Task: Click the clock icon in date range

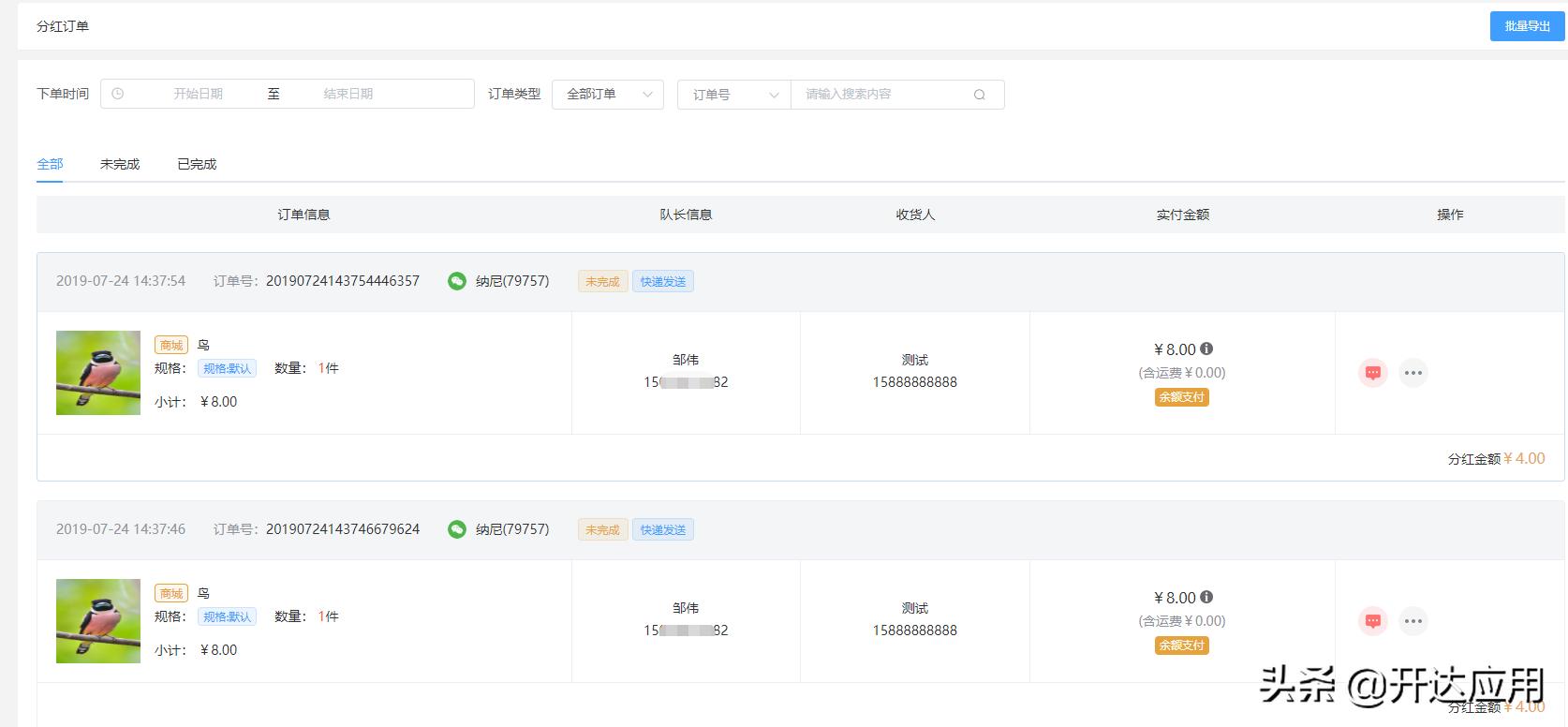Action: coord(117,94)
